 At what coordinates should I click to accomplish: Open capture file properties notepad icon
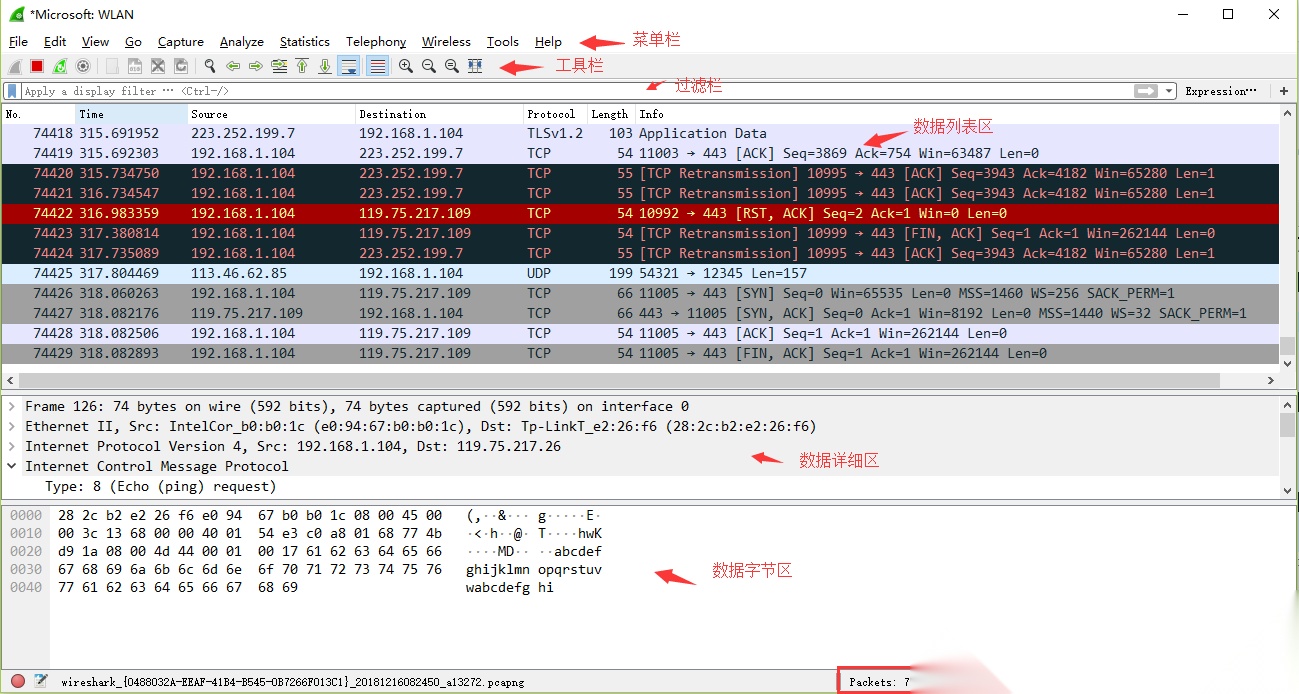coord(41,681)
